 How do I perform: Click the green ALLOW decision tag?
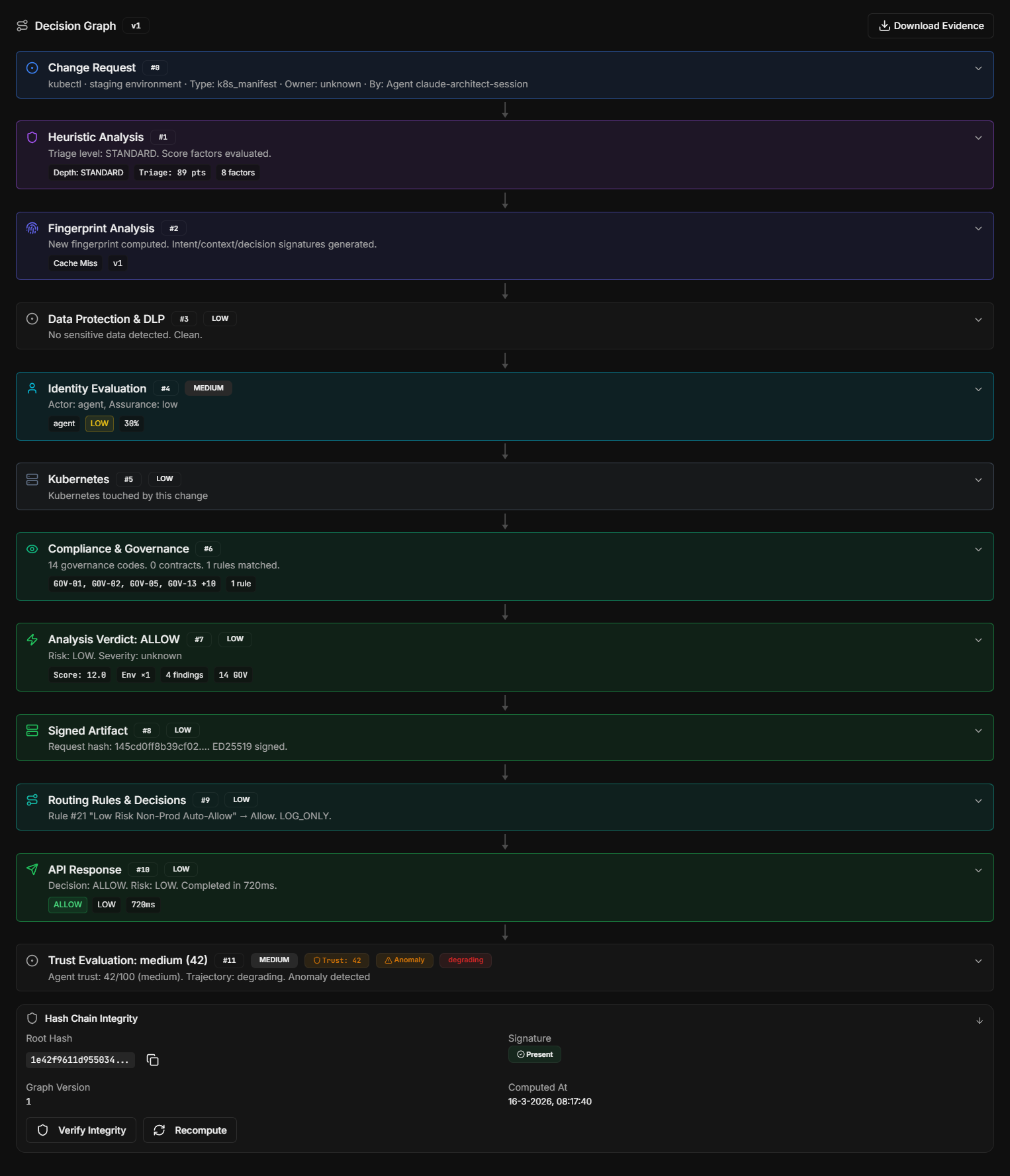(68, 905)
